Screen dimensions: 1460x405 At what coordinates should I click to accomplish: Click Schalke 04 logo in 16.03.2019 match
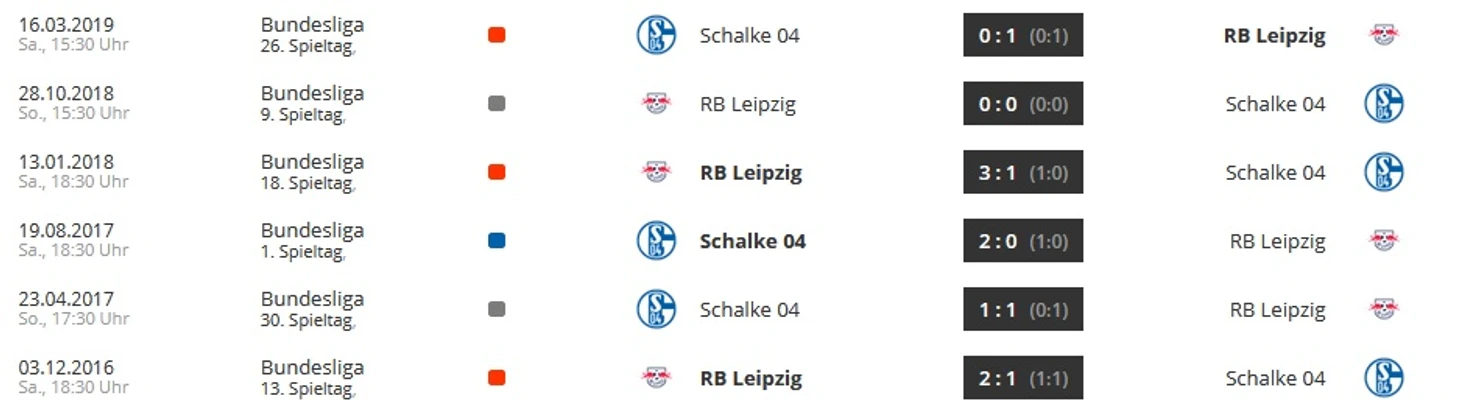pyautogui.click(x=656, y=35)
